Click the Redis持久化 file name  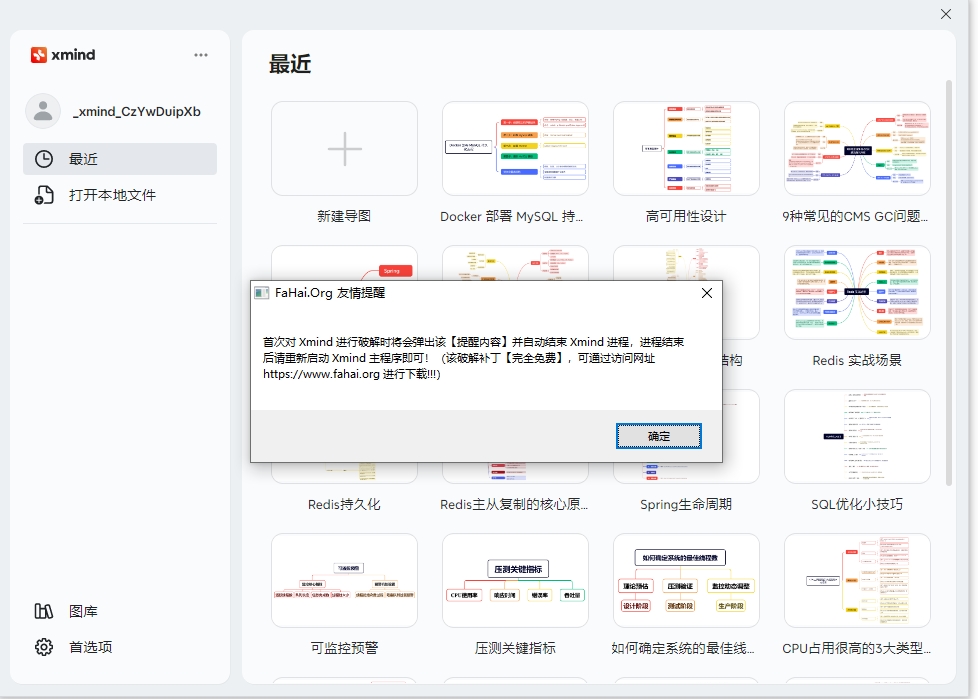(x=344, y=504)
